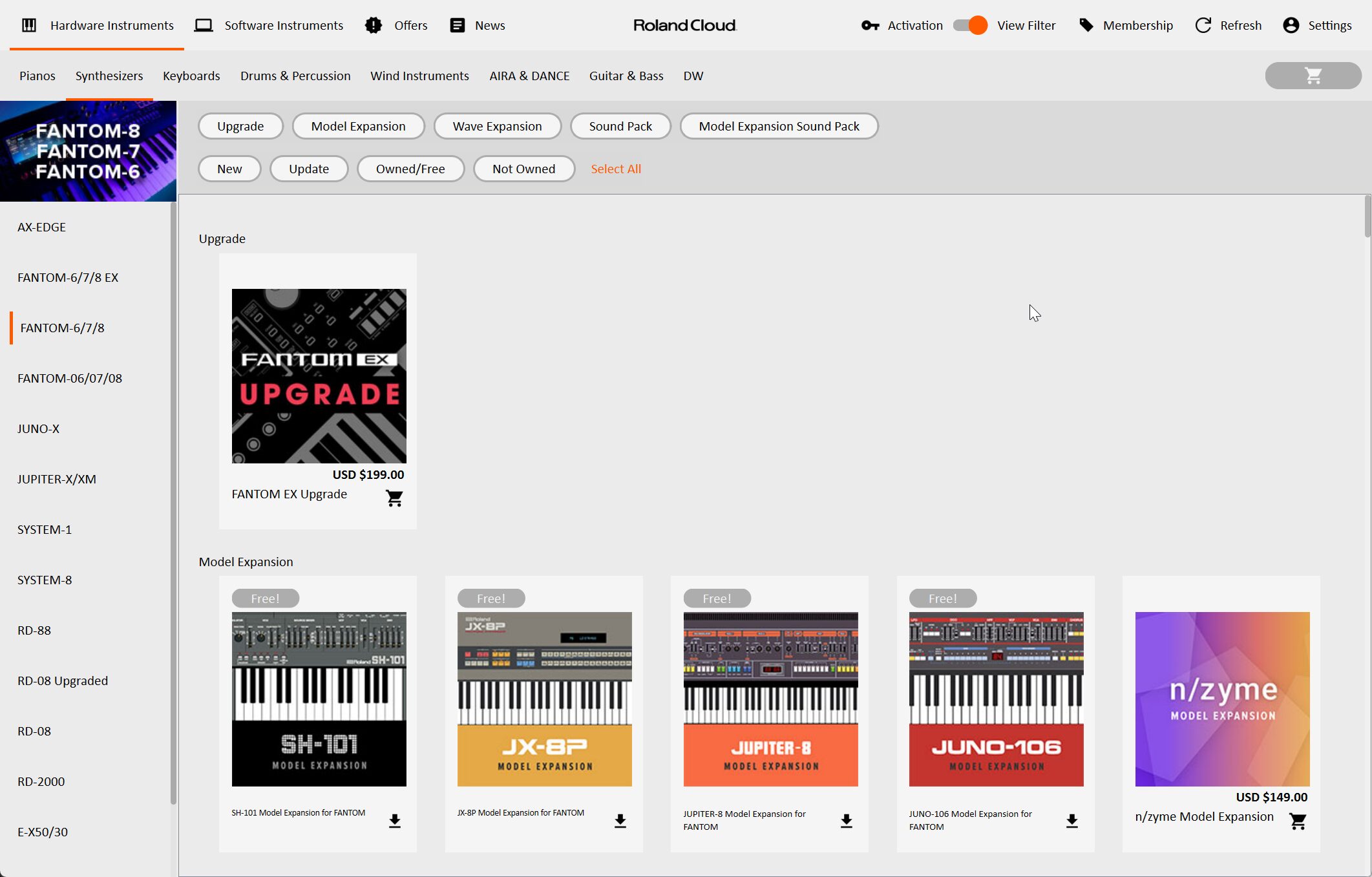Select RD-2000 in the sidebar
The width and height of the screenshot is (1372, 877).
(41, 781)
